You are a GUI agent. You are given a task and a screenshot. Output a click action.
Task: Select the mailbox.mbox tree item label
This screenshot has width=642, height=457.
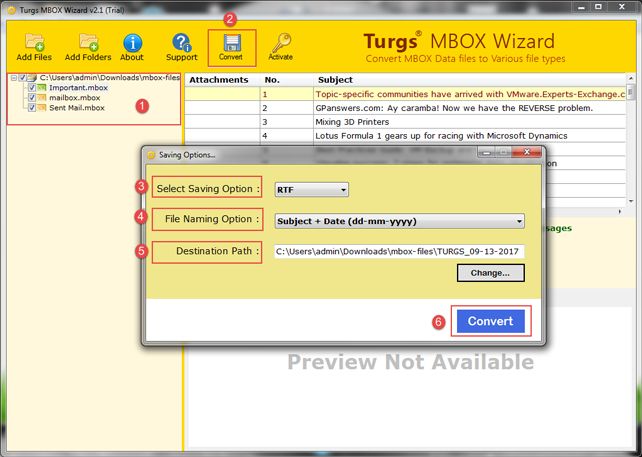(x=75, y=98)
